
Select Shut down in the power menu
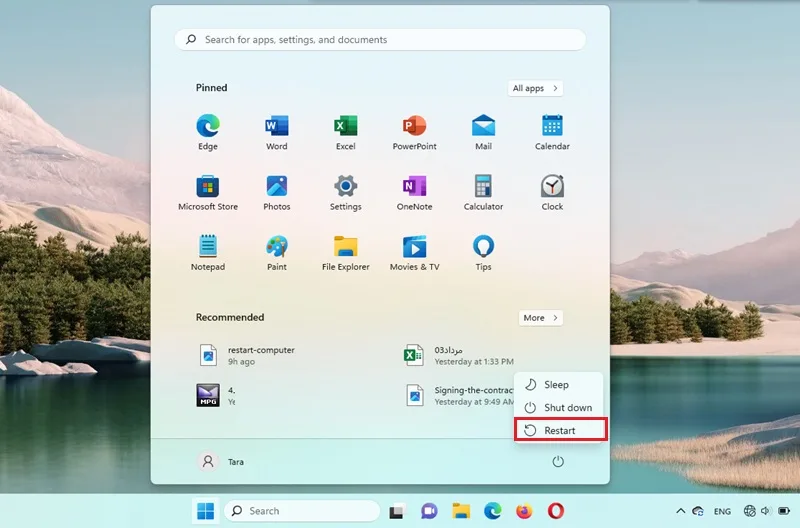pos(567,408)
